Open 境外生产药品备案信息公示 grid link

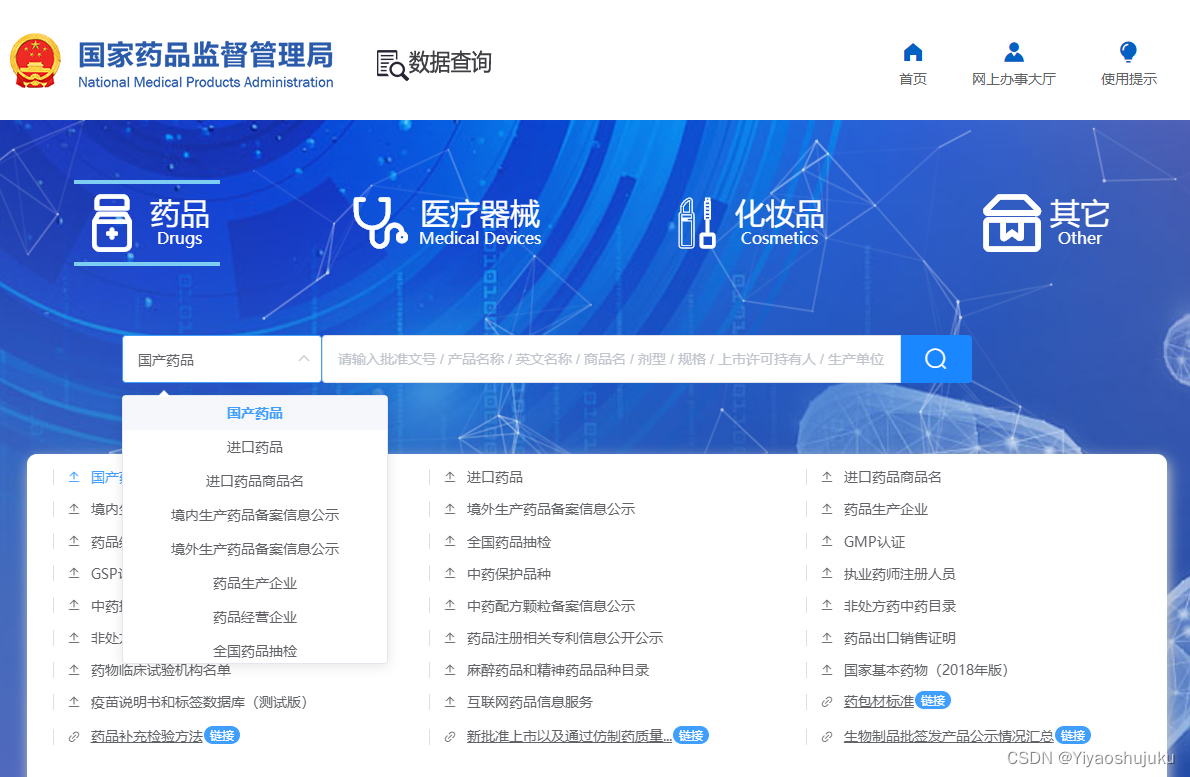click(551, 509)
